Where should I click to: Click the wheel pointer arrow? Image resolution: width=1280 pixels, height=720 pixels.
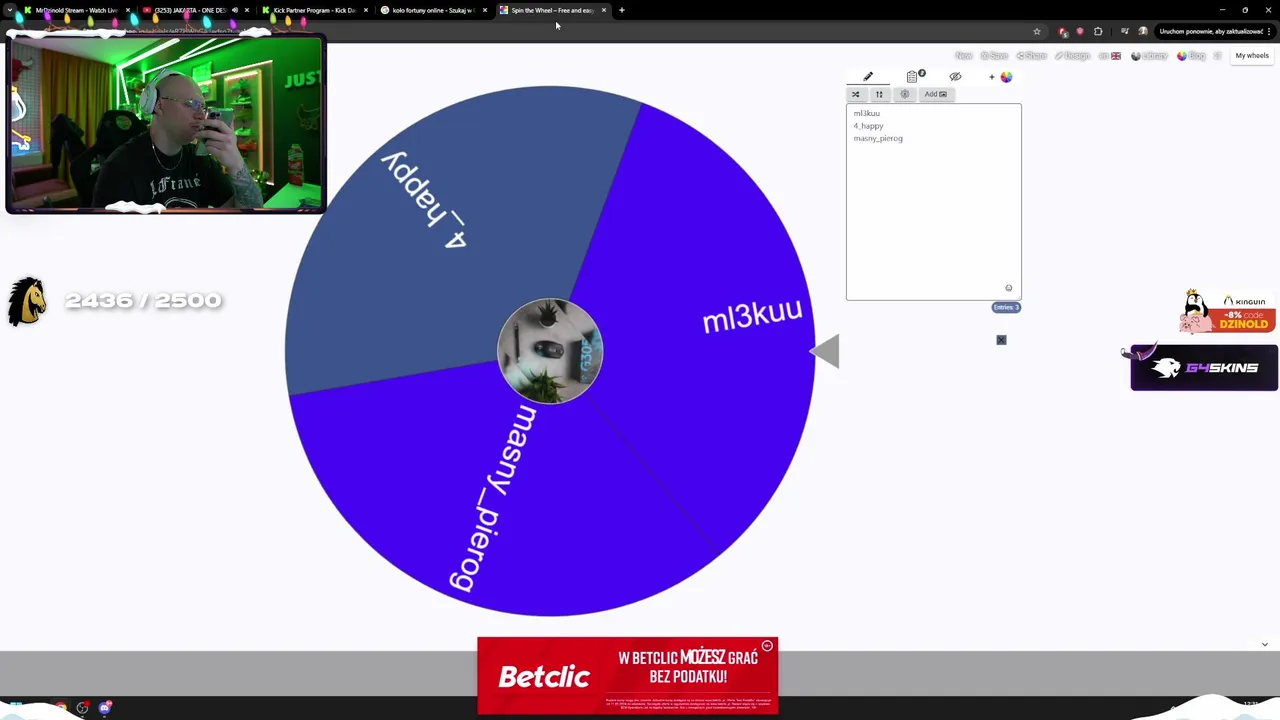pos(825,351)
